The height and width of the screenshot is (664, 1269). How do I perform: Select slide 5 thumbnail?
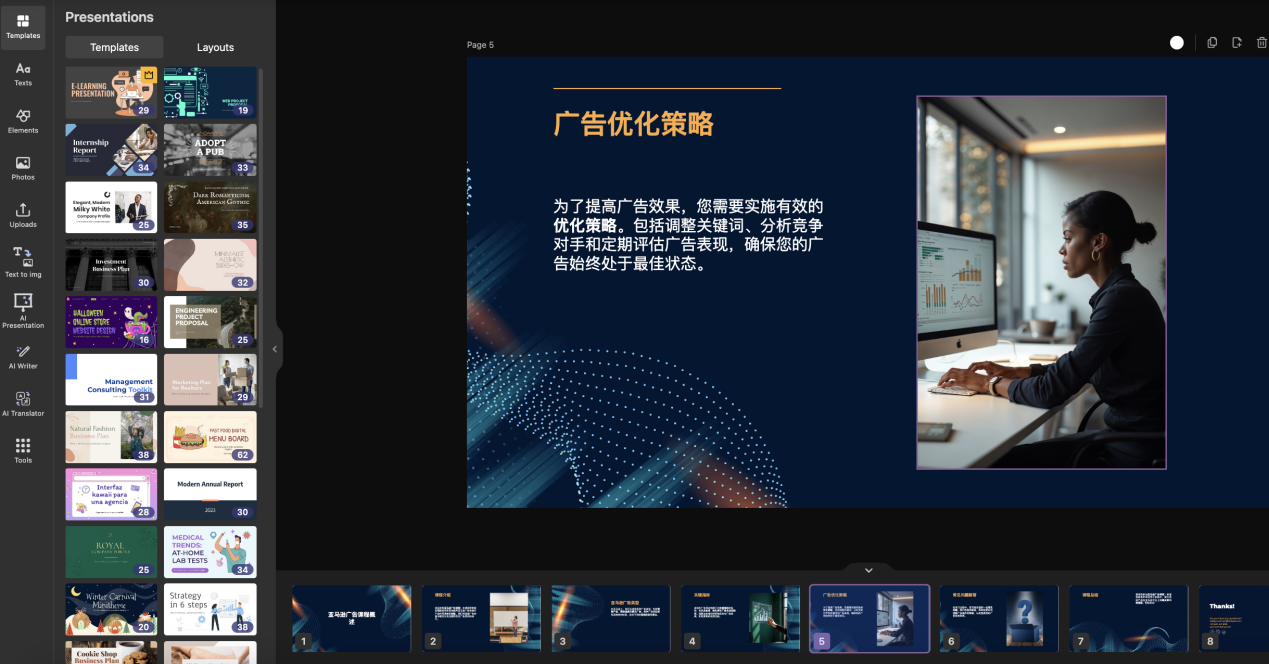click(x=869, y=618)
